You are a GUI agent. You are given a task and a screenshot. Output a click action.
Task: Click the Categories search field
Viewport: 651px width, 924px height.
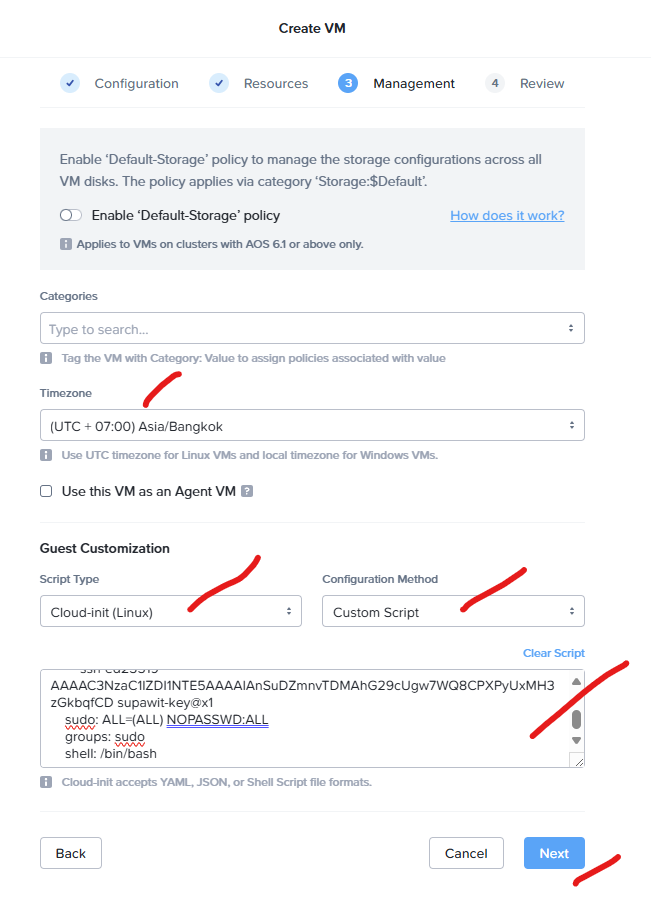[305, 329]
